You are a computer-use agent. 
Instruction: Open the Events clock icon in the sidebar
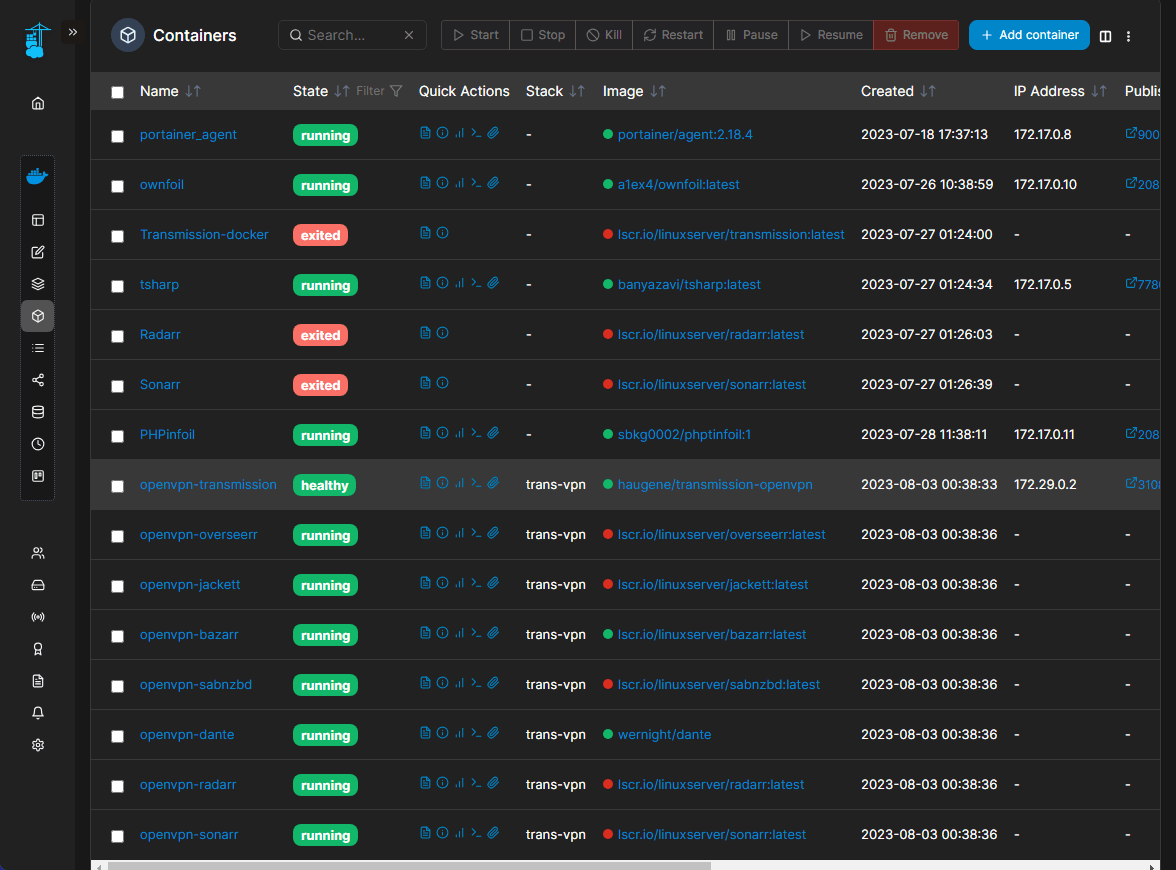pos(38,444)
